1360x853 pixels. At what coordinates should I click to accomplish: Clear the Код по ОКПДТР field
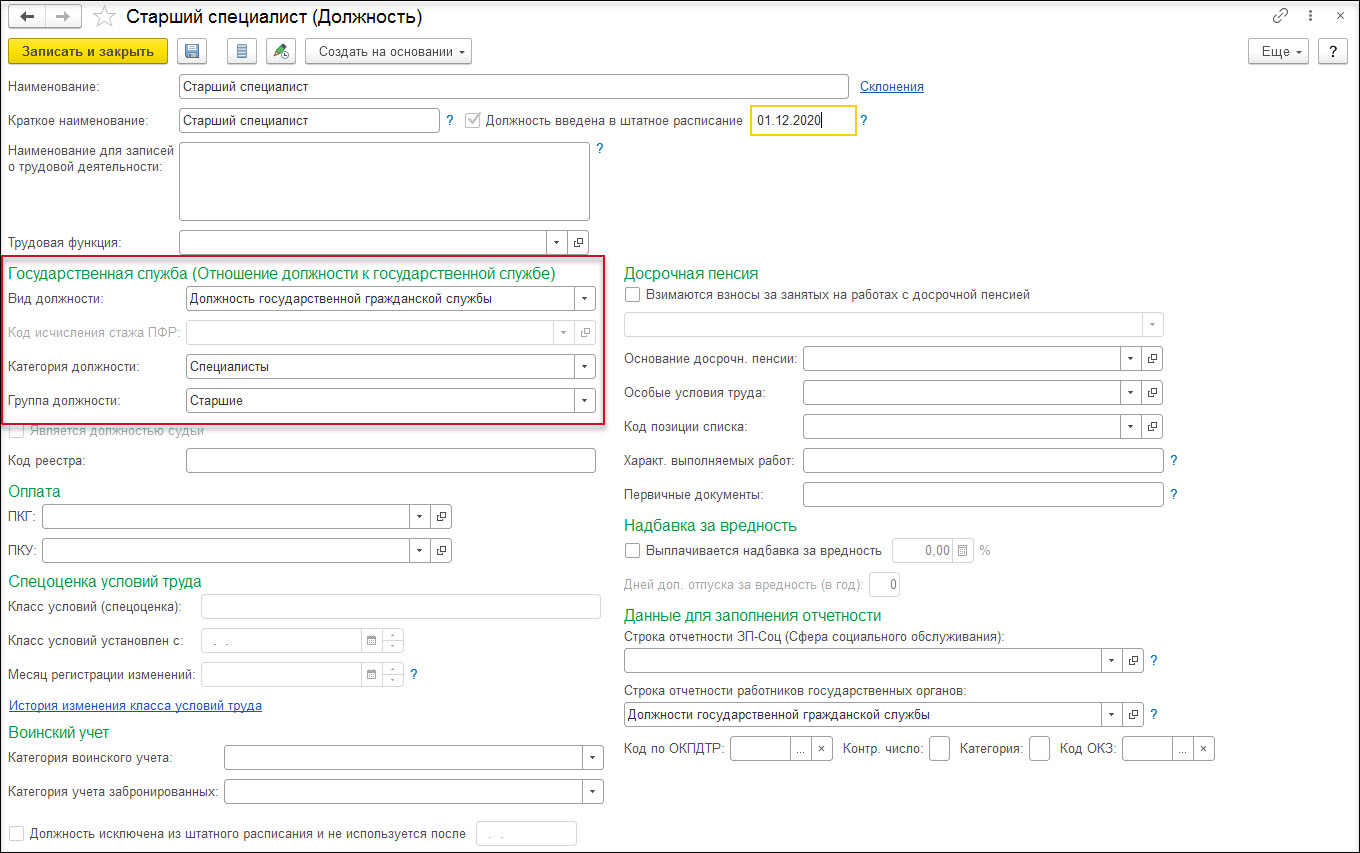(x=822, y=748)
